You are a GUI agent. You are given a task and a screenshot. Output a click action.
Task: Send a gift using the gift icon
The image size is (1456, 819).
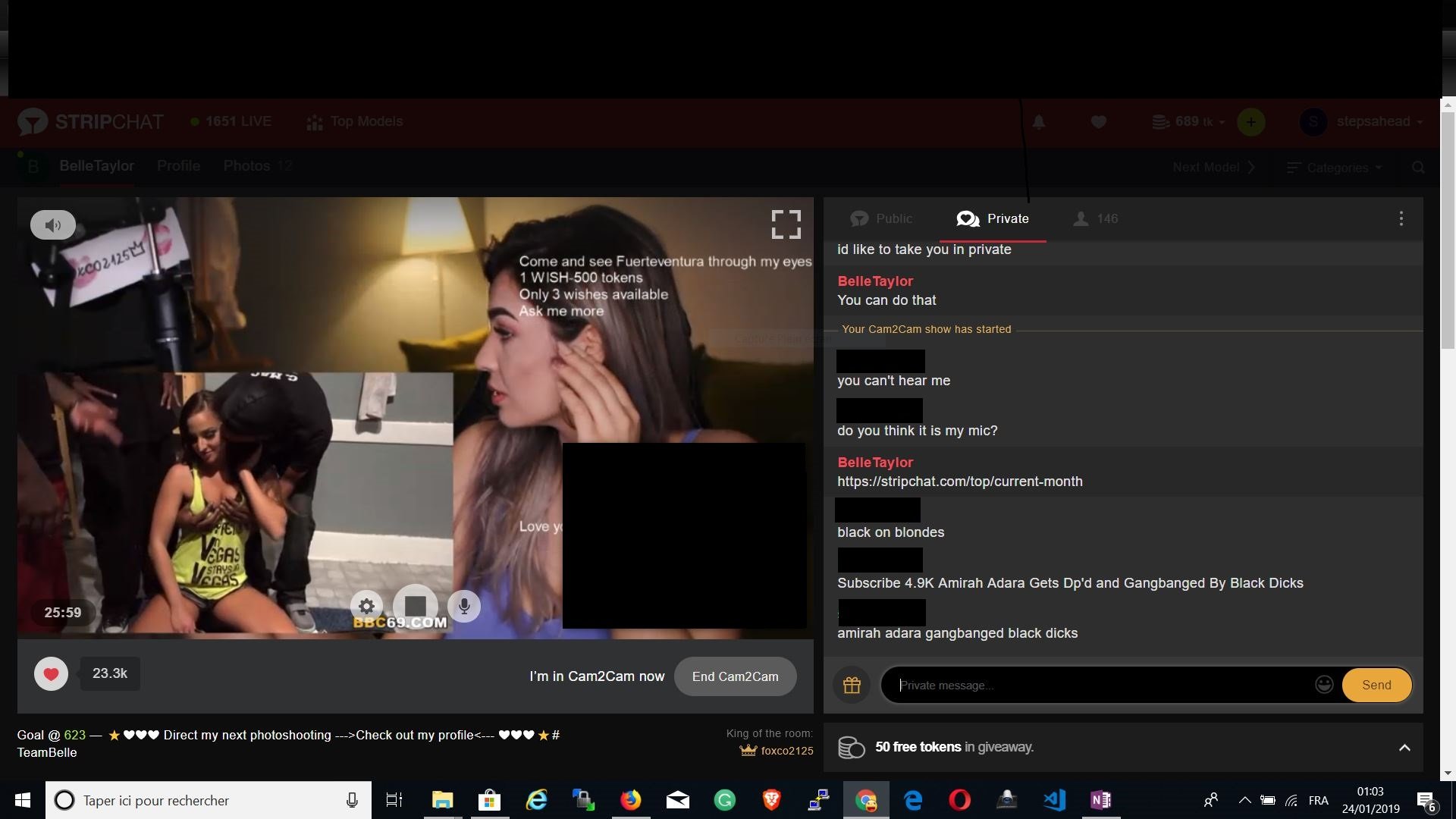coord(852,686)
